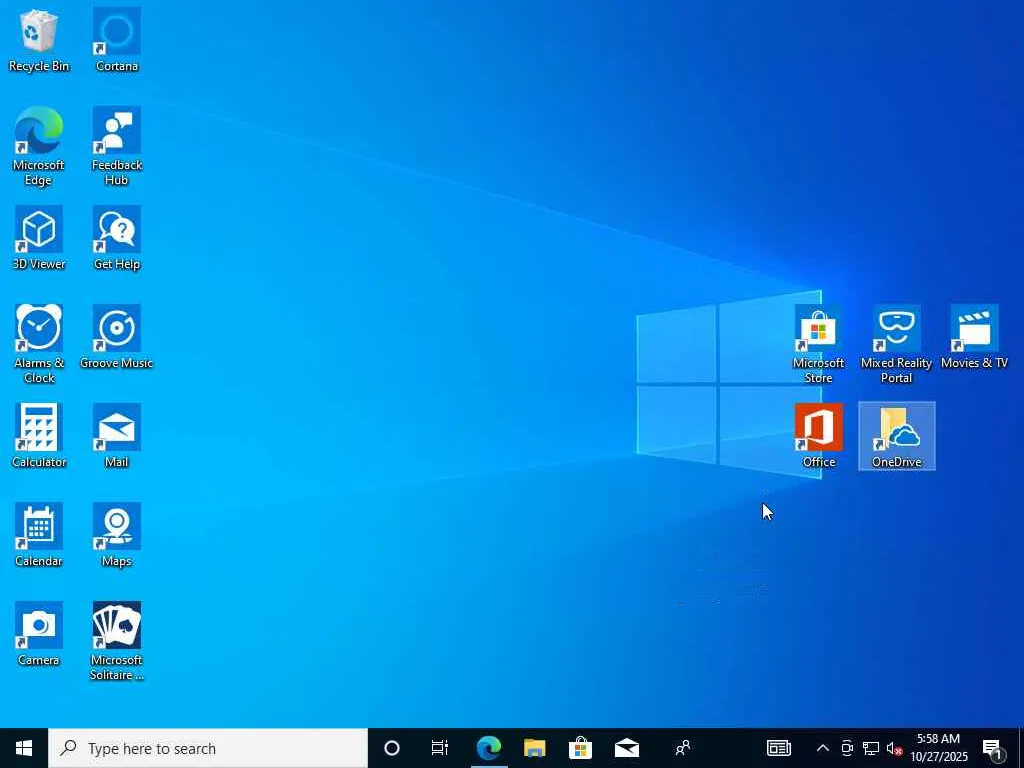Screen dimensions: 1024x768
Task: Open News and interests on taskbar
Action: pyautogui.click(x=778, y=748)
